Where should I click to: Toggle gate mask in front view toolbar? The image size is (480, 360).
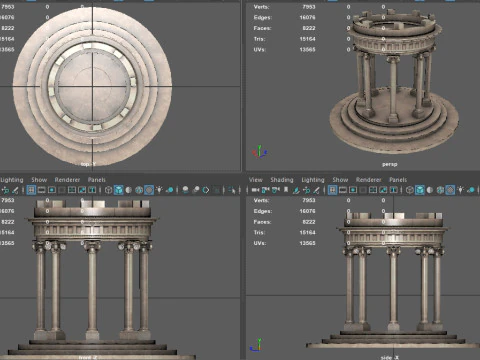click(x=62, y=190)
